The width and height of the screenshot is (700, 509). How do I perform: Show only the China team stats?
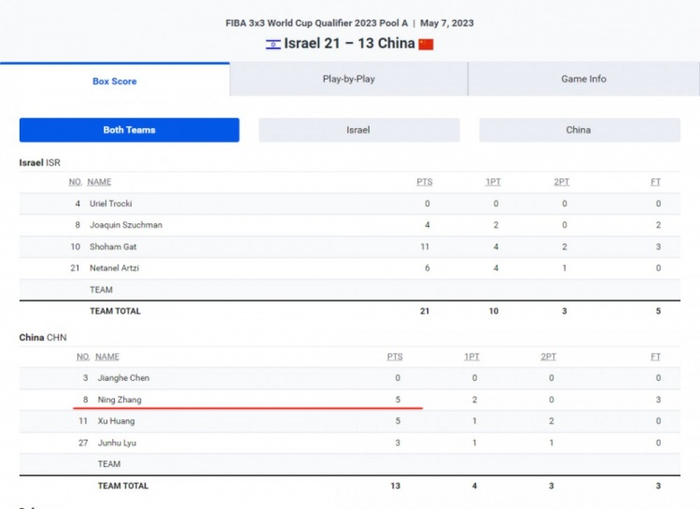coord(578,130)
